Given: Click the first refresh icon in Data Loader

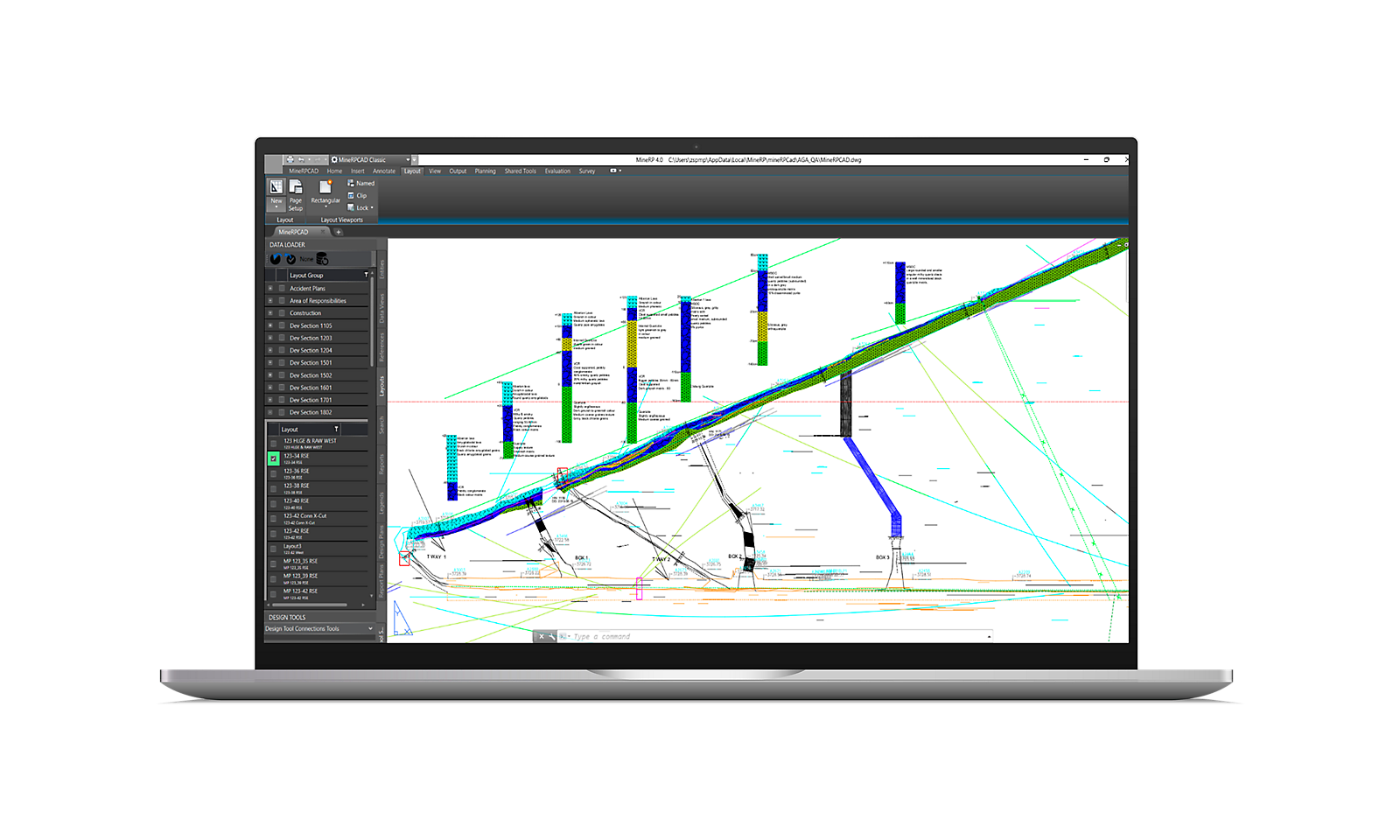Looking at the screenshot, I should point(276,259).
